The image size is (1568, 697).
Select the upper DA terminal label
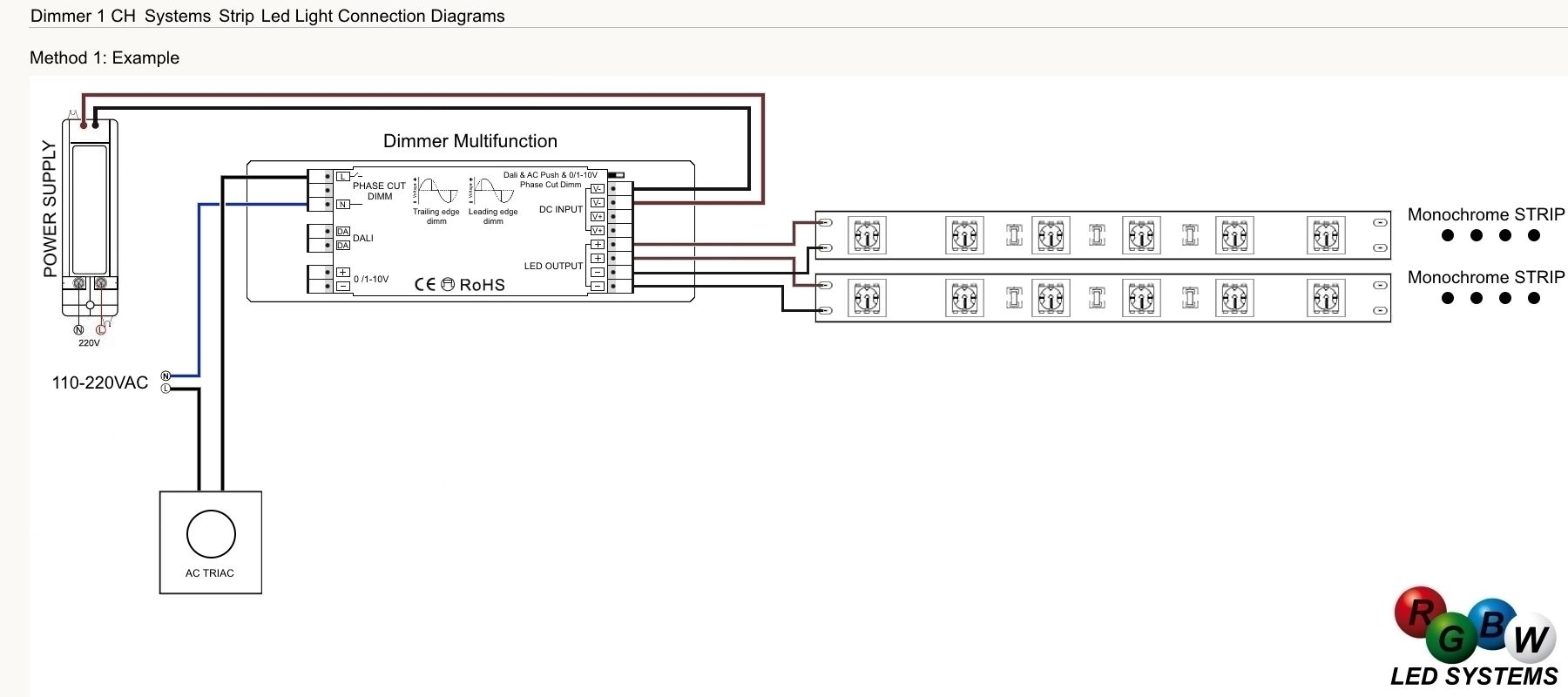coord(343,232)
